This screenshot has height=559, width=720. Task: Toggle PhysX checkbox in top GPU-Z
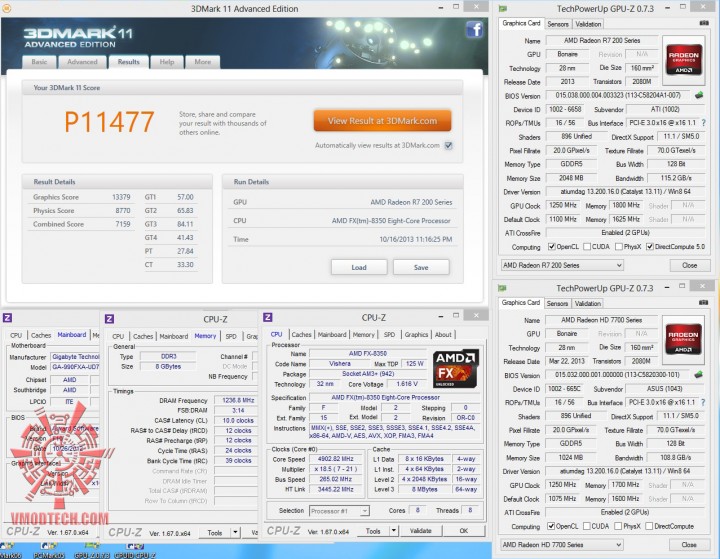(619, 247)
